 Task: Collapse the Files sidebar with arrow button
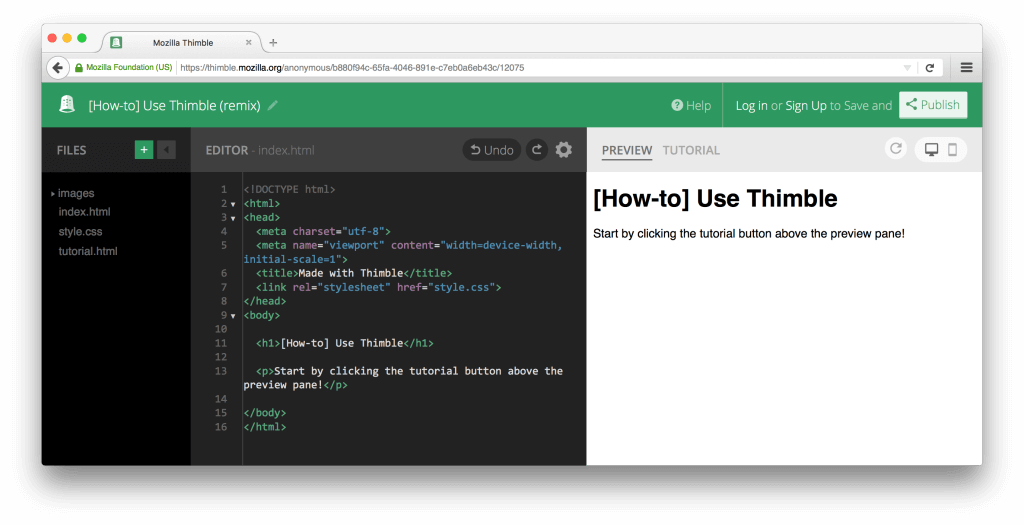[167, 150]
